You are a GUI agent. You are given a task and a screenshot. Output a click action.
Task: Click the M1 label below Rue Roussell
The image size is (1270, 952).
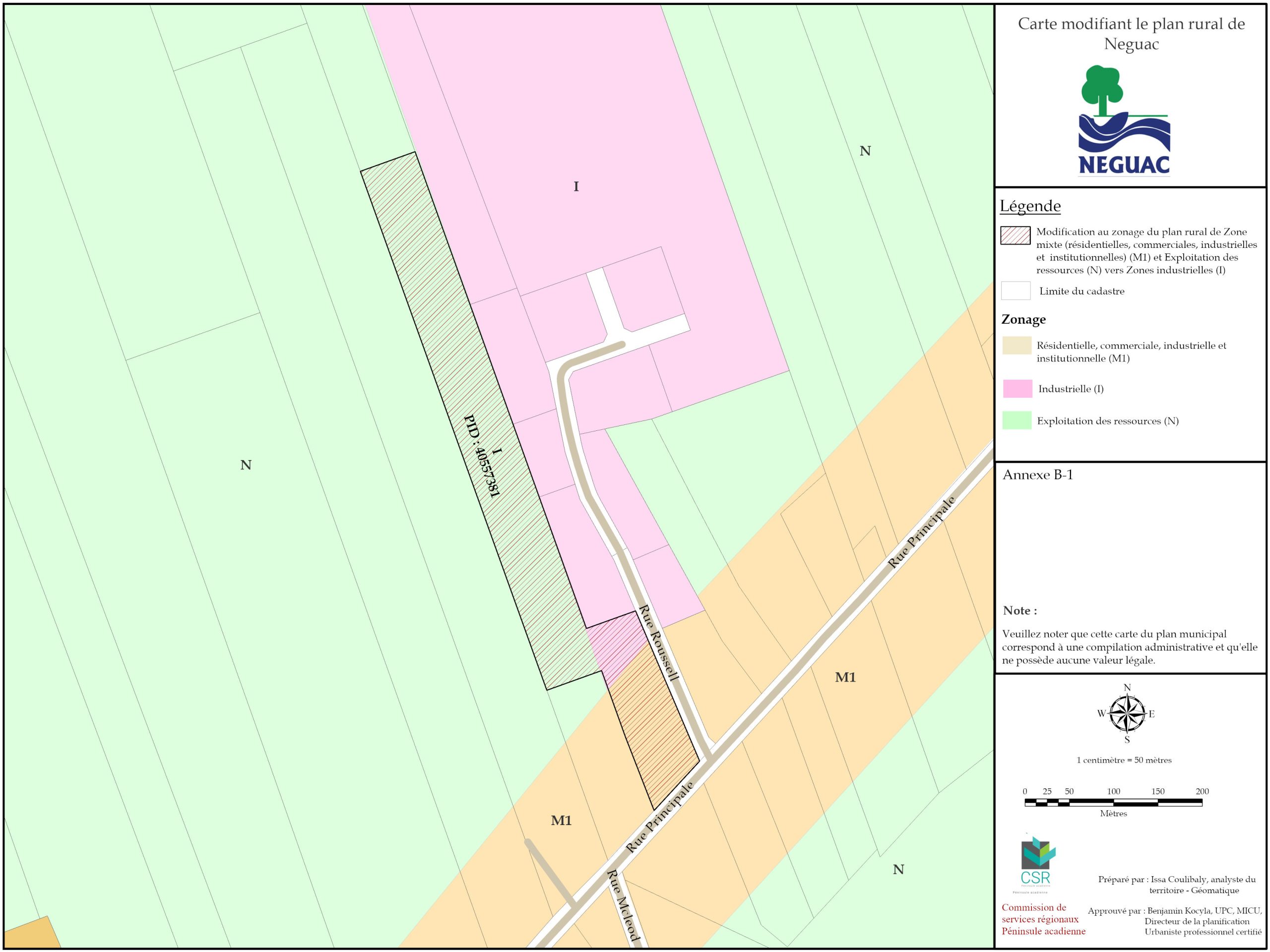561,821
